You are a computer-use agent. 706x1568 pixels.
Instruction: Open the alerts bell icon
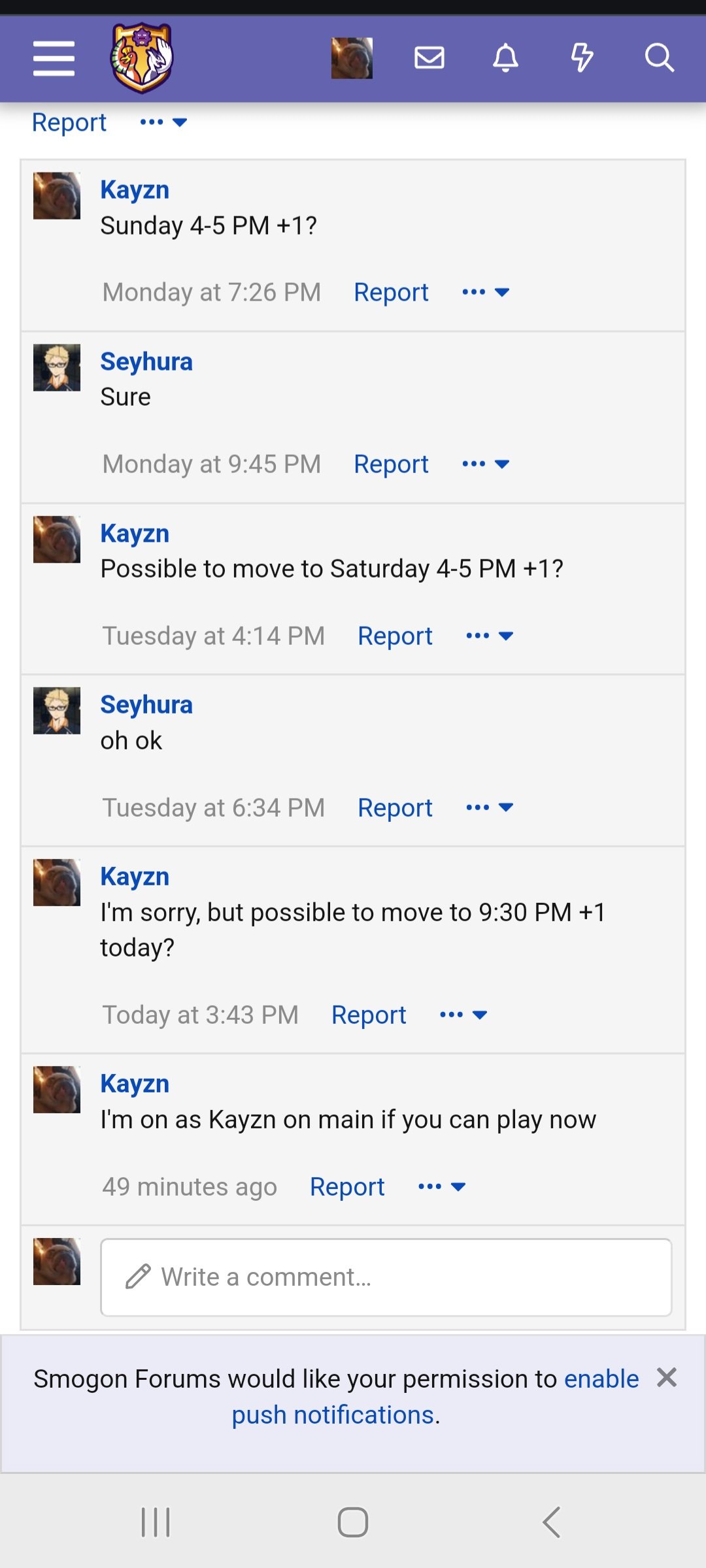point(505,58)
